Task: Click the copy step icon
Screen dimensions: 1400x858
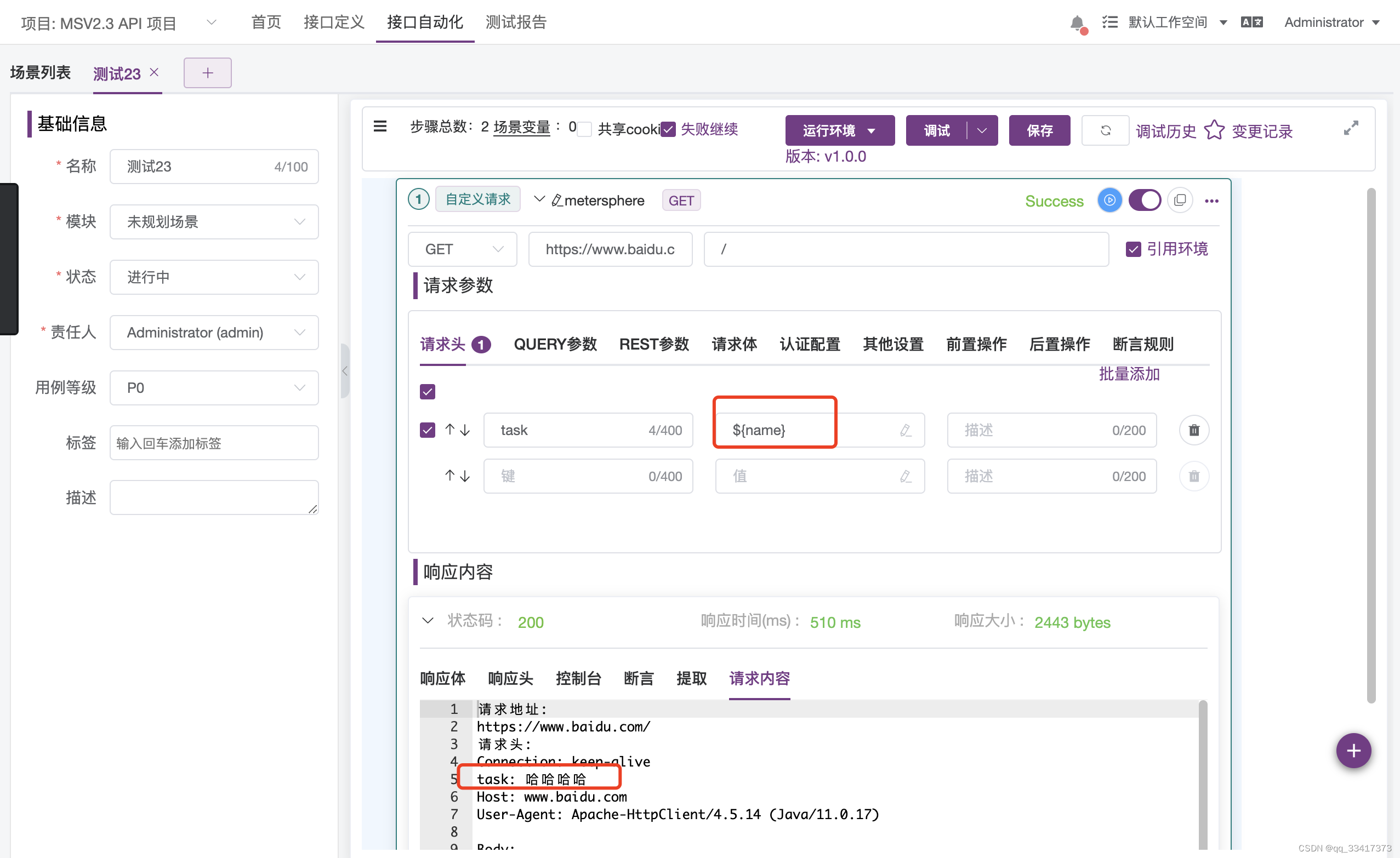Action: click(x=1180, y=201)
